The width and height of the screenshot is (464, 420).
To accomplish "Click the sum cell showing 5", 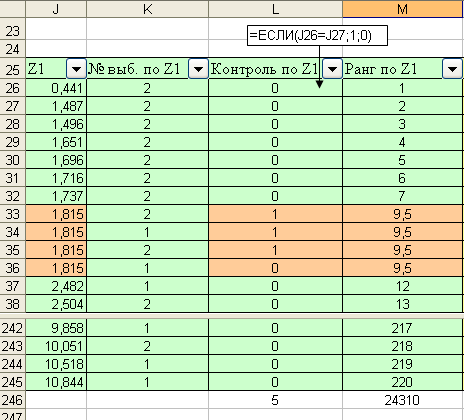I will (x=275, y=400).
